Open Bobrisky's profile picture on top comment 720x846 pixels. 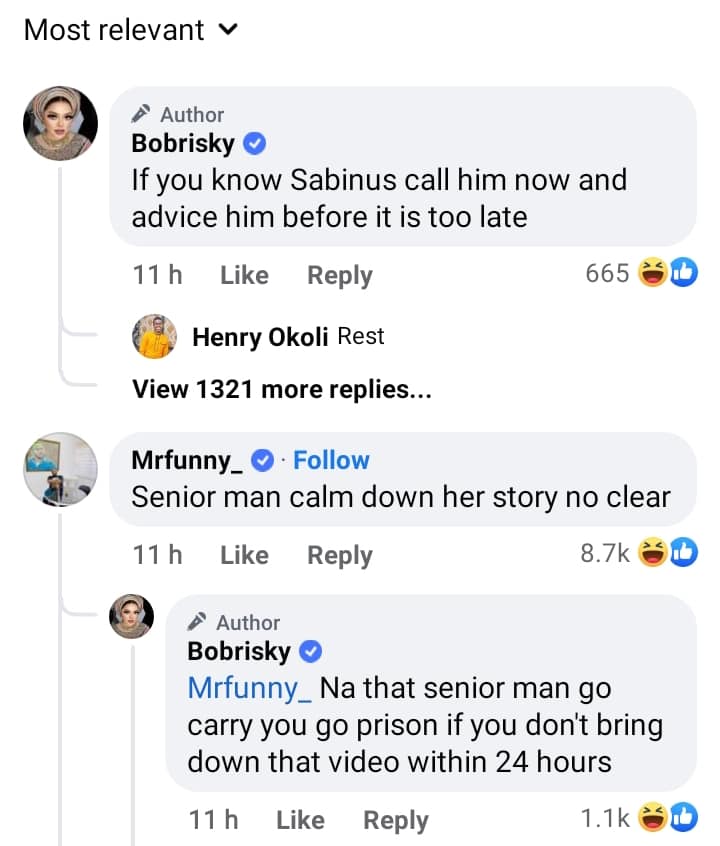[x=60, y=122]
